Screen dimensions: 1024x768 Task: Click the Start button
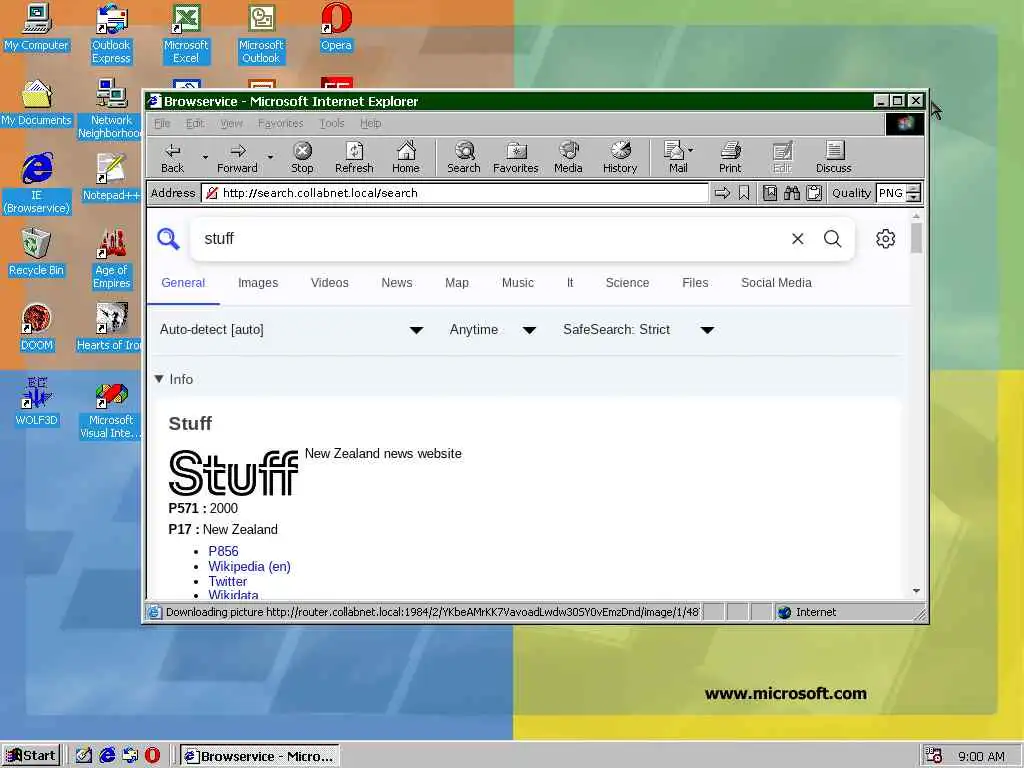point(31,756)
